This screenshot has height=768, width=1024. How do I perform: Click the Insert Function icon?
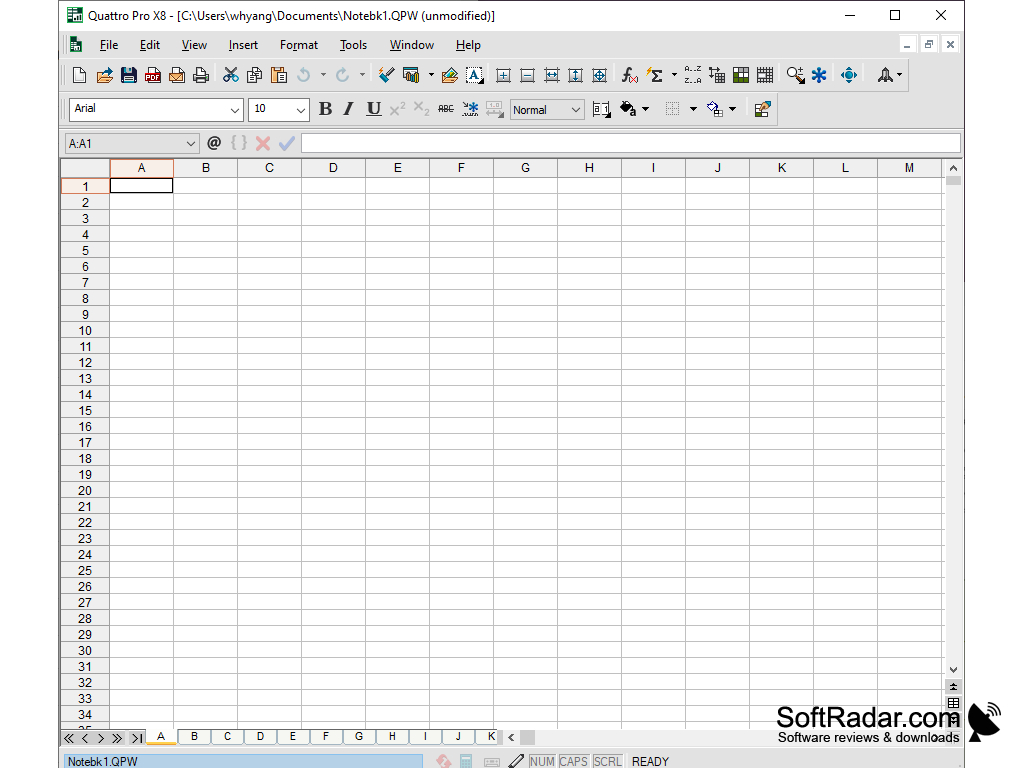click(629, 74)
